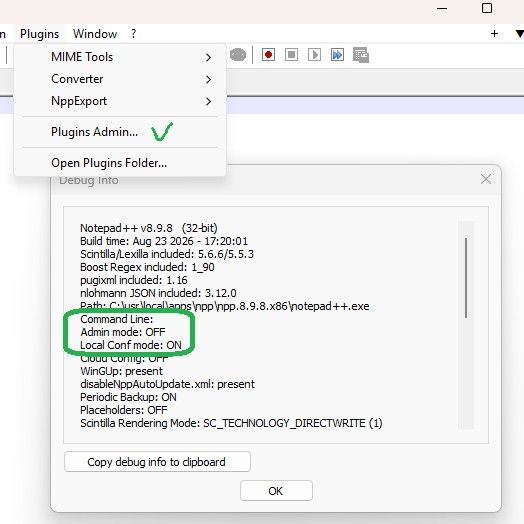The height and width of the screenshot is (524, 524).
Task: Click the Stop Recording macro icon
Action: [x=291, y=54]
